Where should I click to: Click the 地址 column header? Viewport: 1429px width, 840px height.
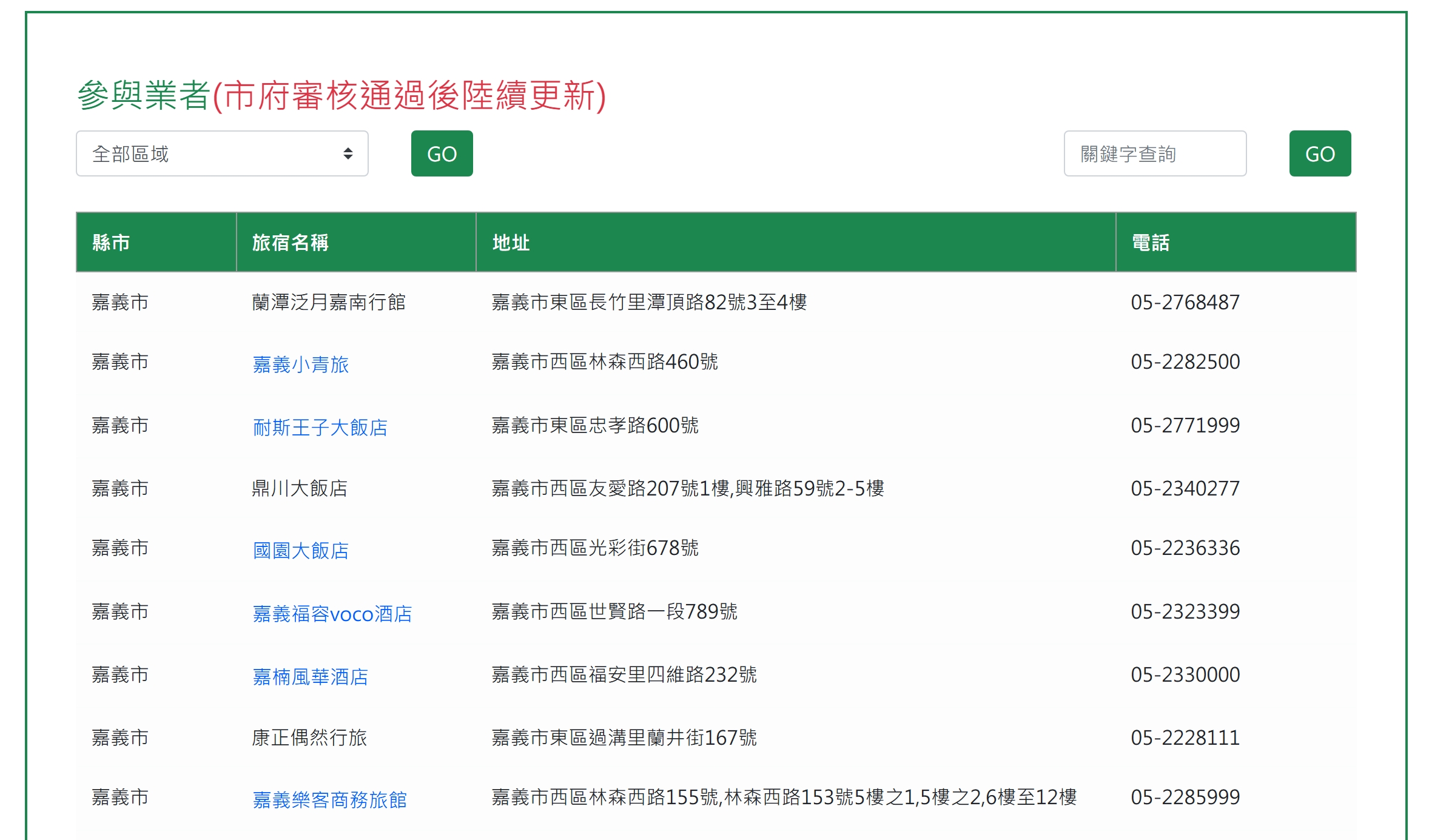(x=511, y=243)
